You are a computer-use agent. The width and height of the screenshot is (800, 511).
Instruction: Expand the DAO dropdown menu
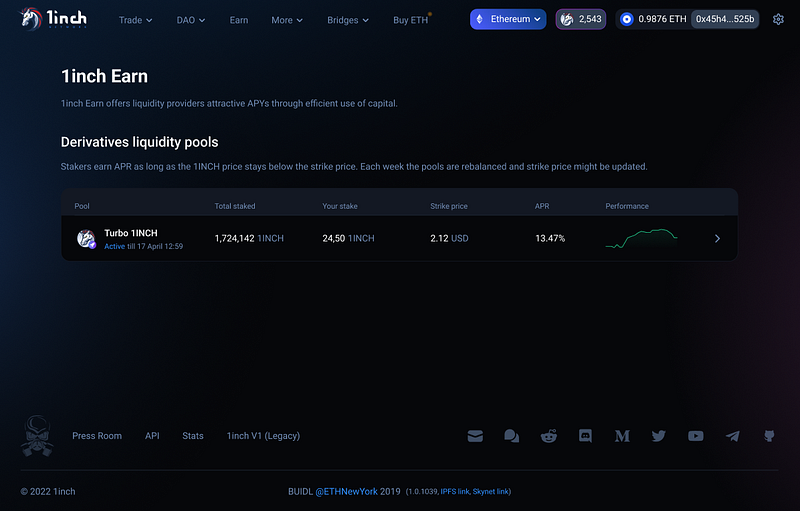(x=190, y=20)
